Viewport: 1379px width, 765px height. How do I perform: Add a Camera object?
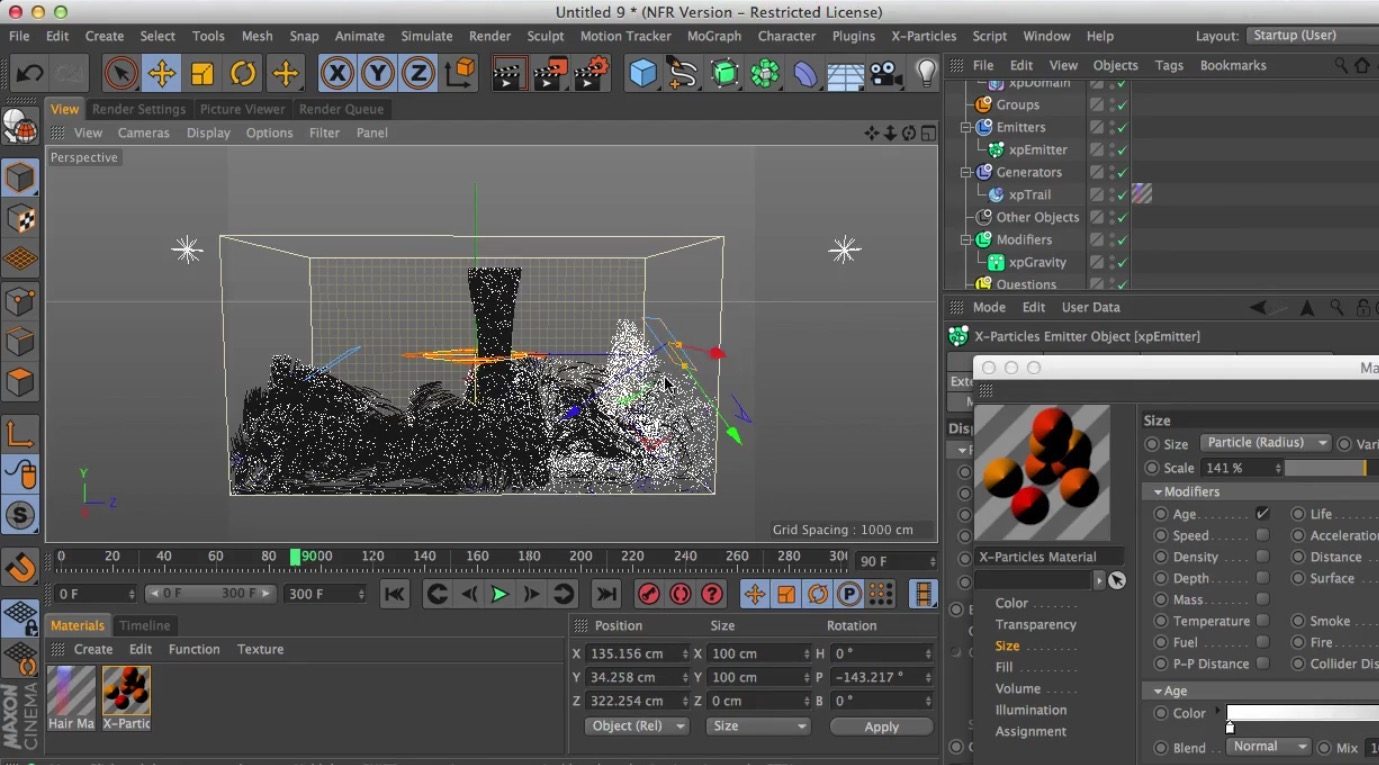(885, 73)
